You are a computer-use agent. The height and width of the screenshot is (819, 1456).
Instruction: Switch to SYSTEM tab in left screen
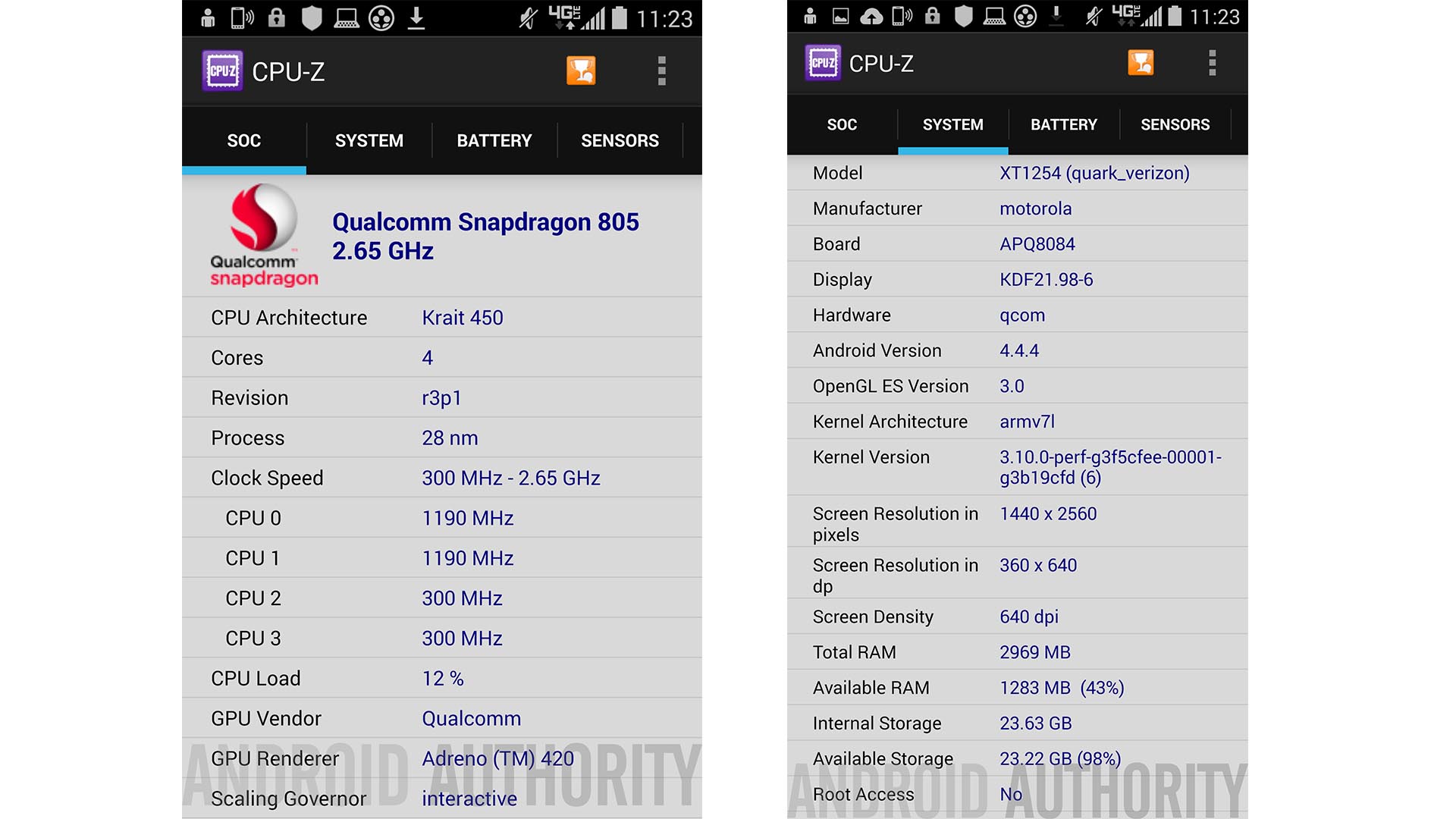click(369, 141)
